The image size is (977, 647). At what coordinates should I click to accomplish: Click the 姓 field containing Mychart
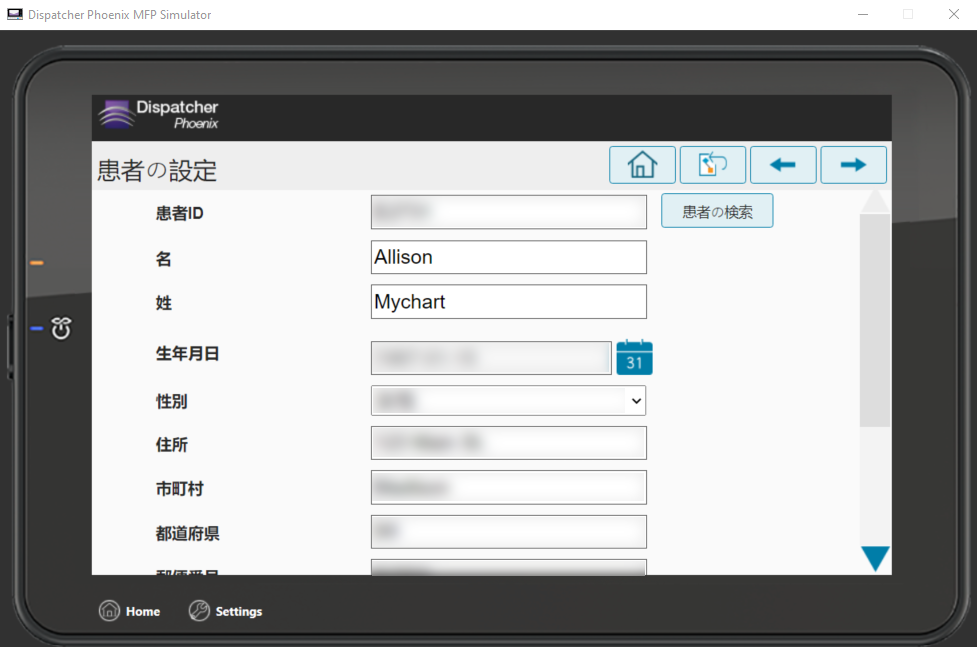508,302
